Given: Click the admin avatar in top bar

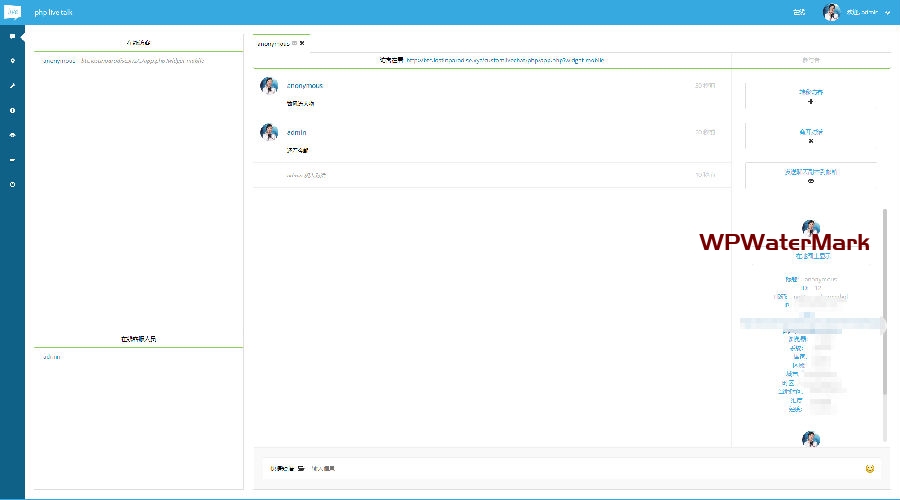Looking at the screenshot, I should click(831, 12).
